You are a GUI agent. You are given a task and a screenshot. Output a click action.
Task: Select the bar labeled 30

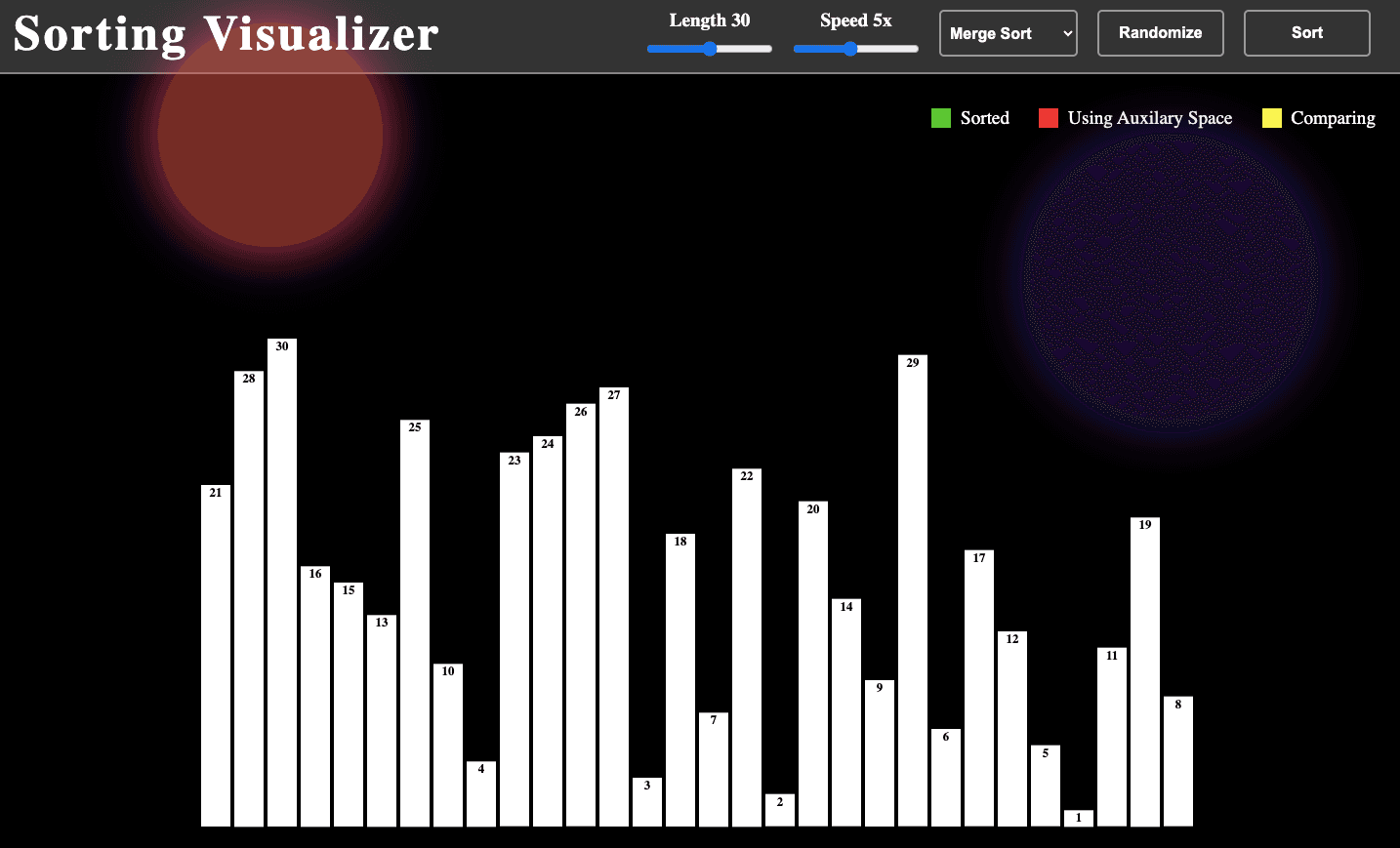coord(282,583)
